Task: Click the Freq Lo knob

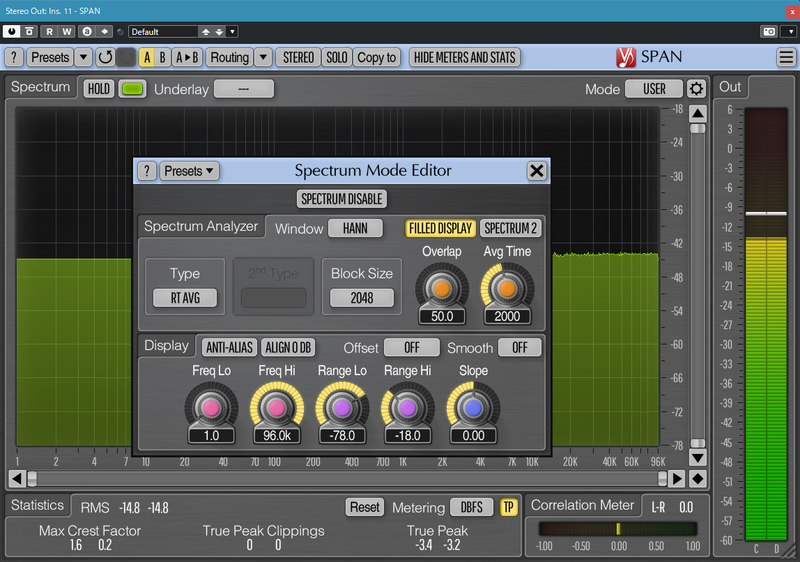Action: [x=211, y=408]
